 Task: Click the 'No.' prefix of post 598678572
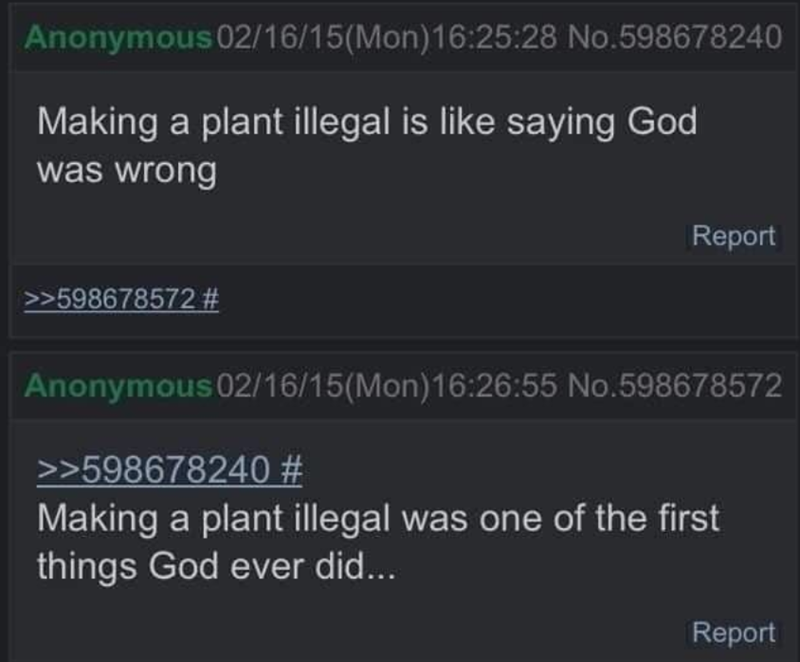(585, 386)
